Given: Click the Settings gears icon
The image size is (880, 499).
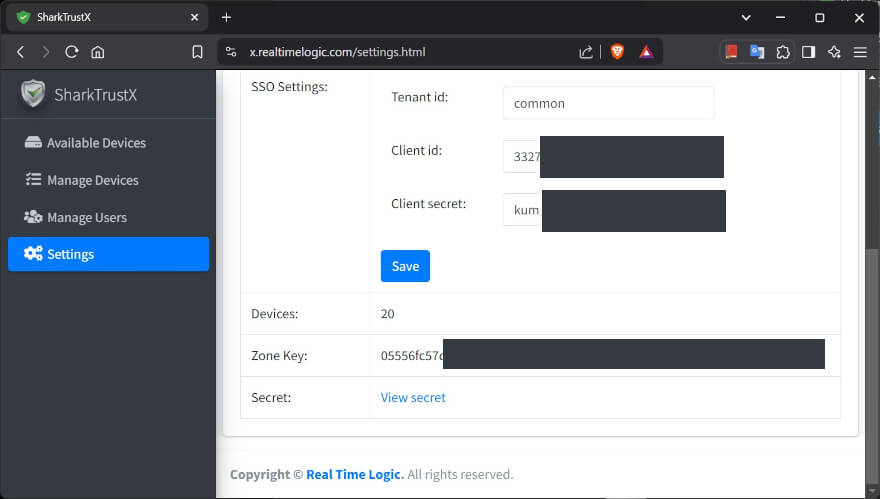Looking at the screenshot, I should point(33,254).
